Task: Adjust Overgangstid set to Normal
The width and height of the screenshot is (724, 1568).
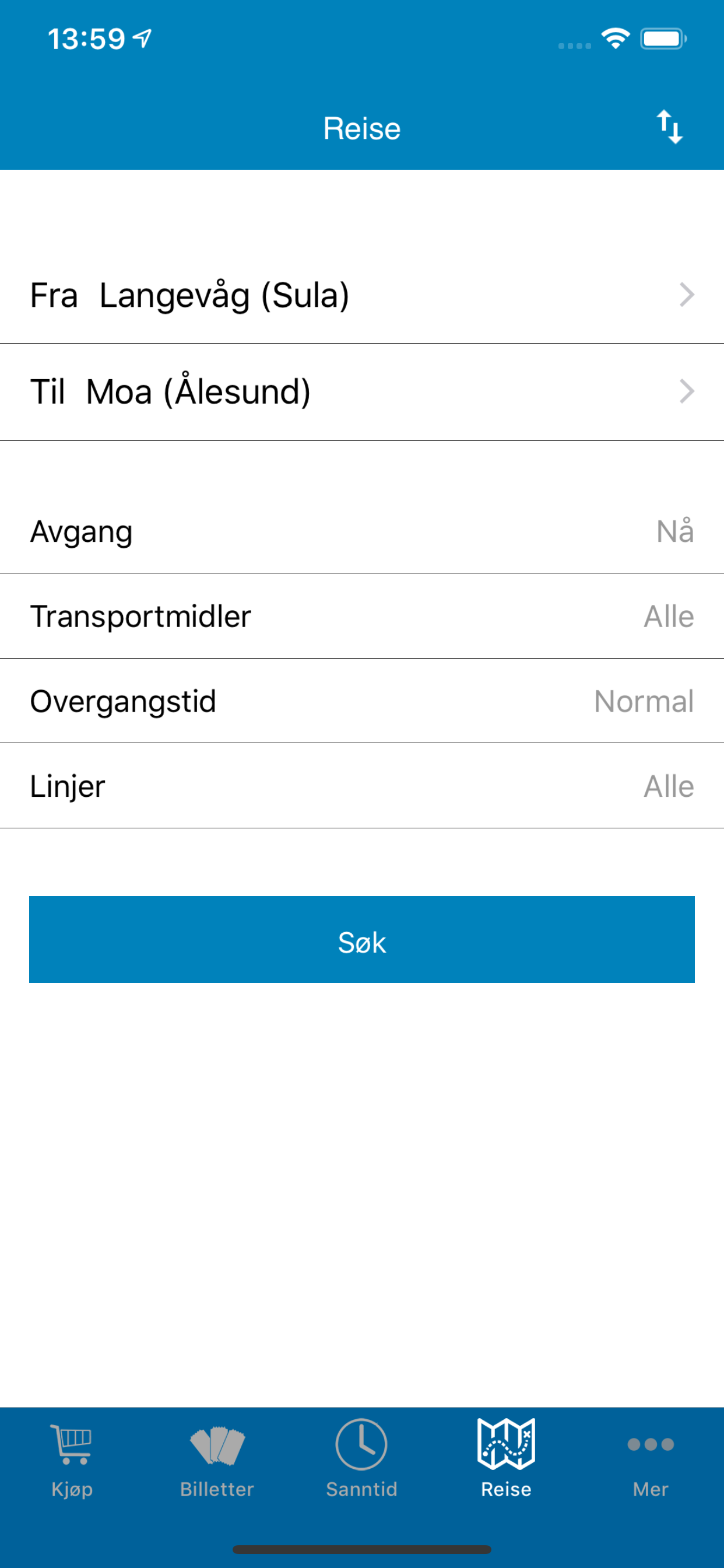Action: point(362,701)
